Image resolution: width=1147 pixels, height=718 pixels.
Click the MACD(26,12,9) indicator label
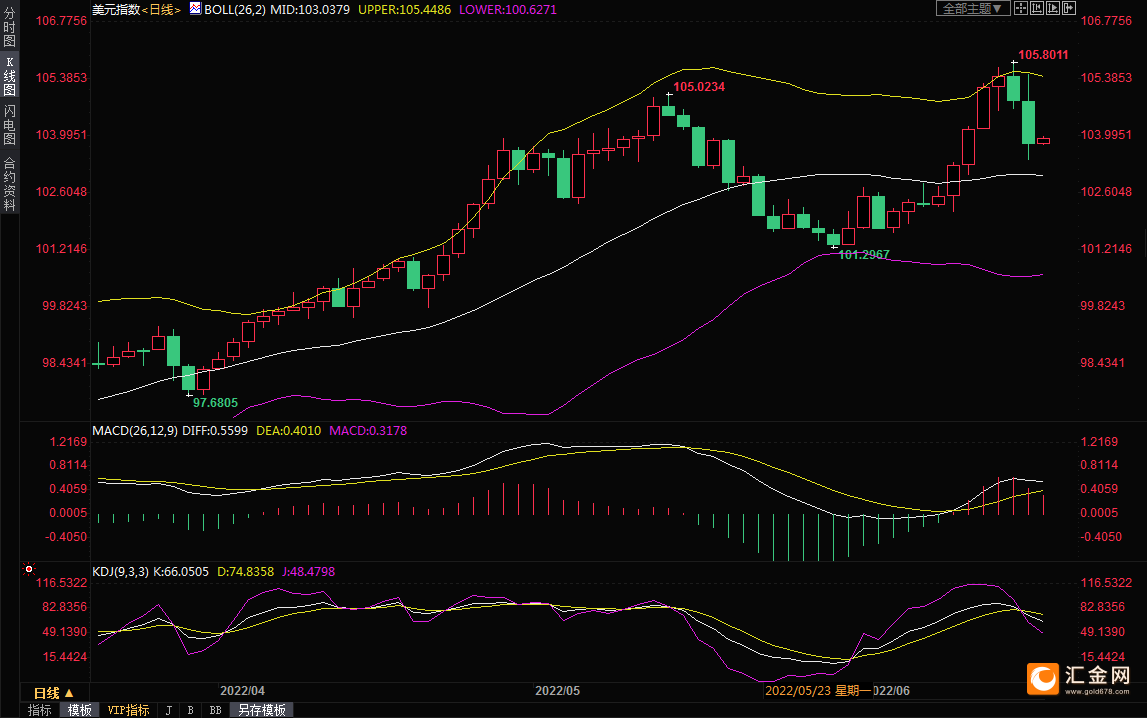135,431
